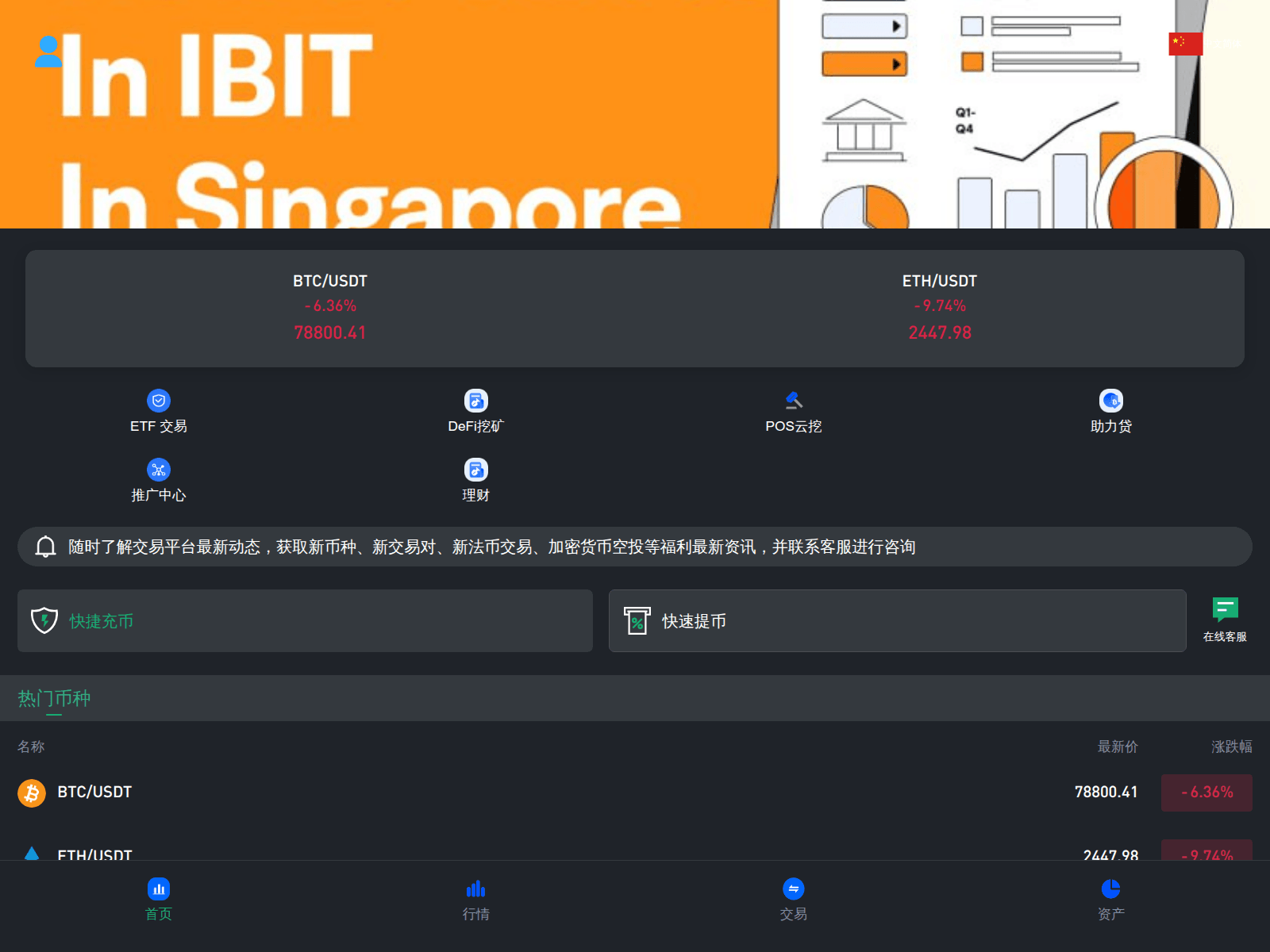This screenshot has height=952, width=1270.
Task: Open ETF 交易 shield icon
Action: (159, 401)
